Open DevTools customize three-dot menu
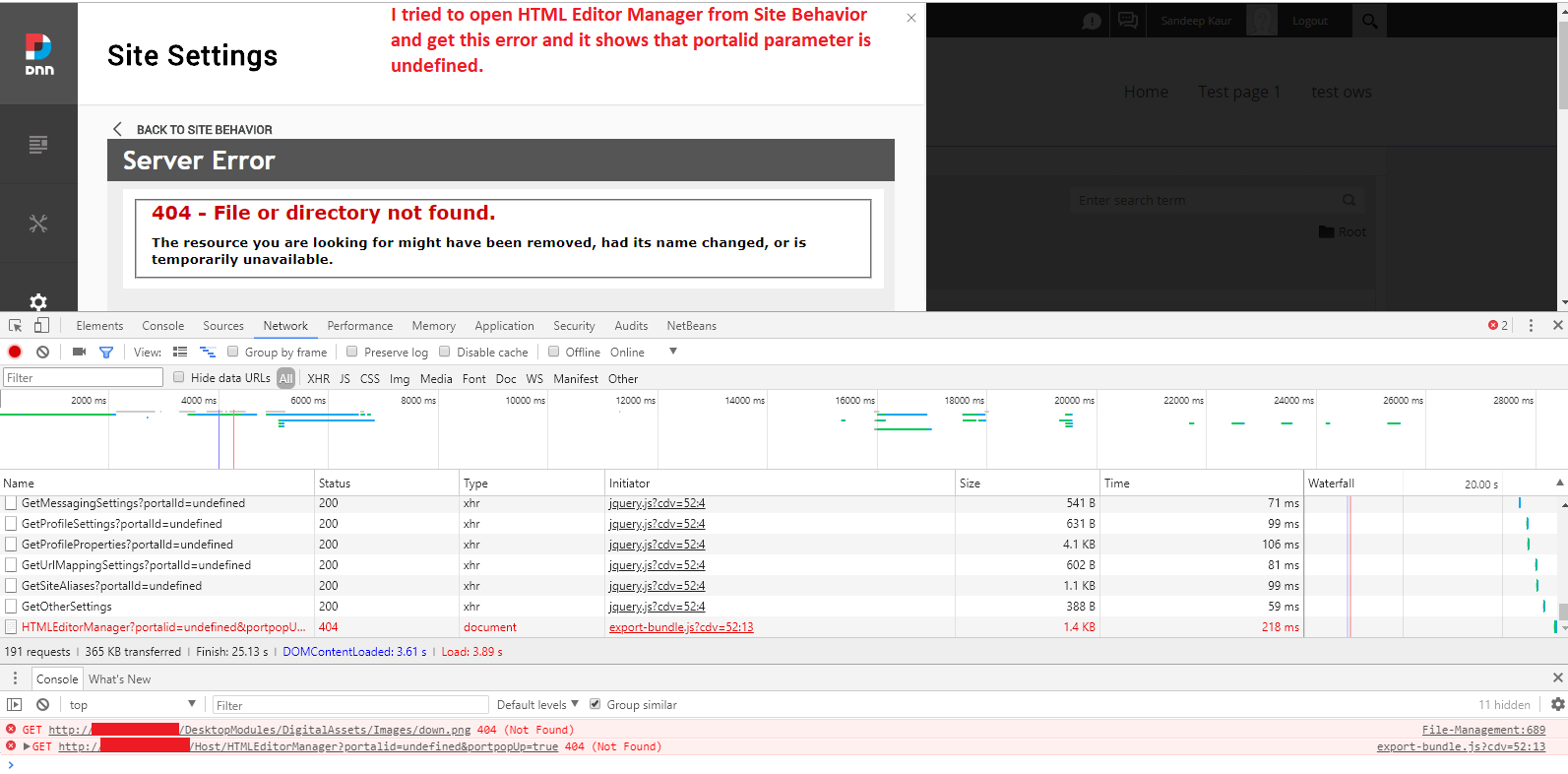The width and height of the screenshot is (1568, 774). 1531,325
